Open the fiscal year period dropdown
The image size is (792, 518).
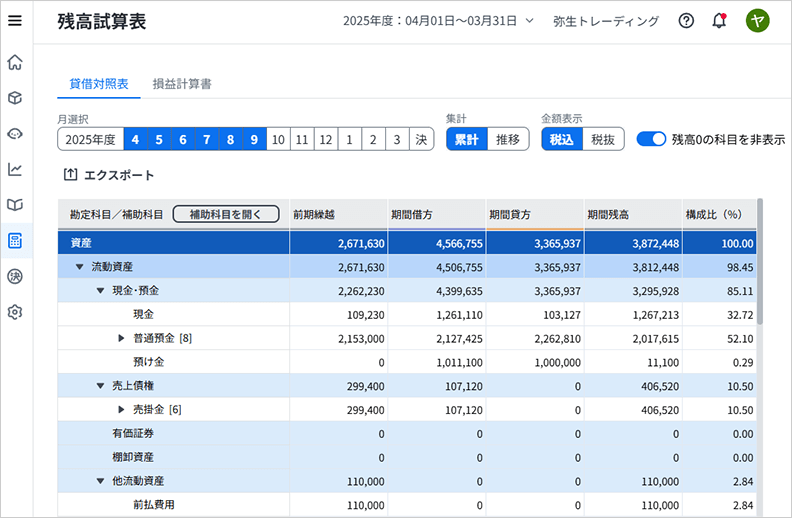tap(438, 20)
